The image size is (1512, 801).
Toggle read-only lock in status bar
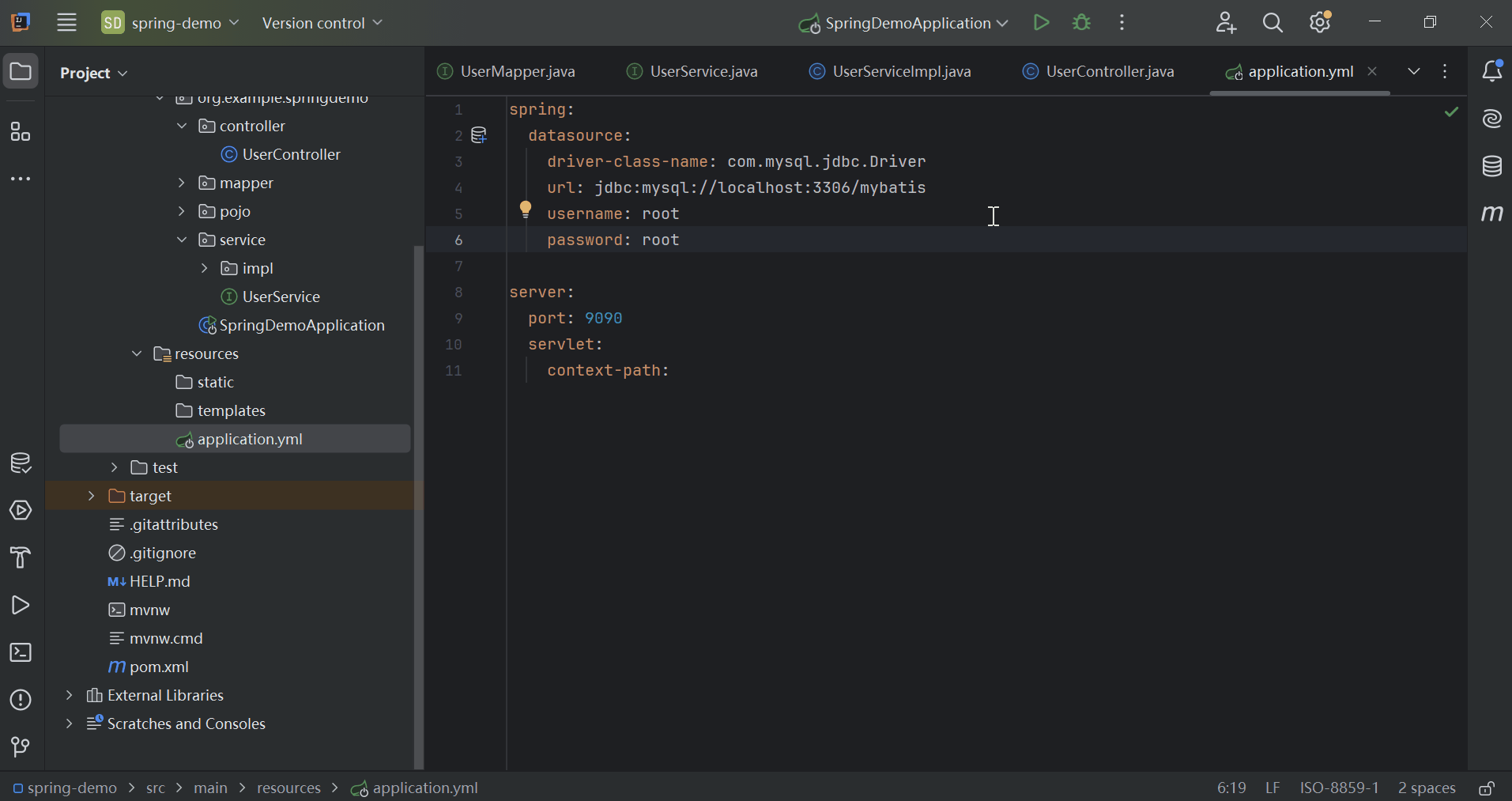[x=1487, y=788]
